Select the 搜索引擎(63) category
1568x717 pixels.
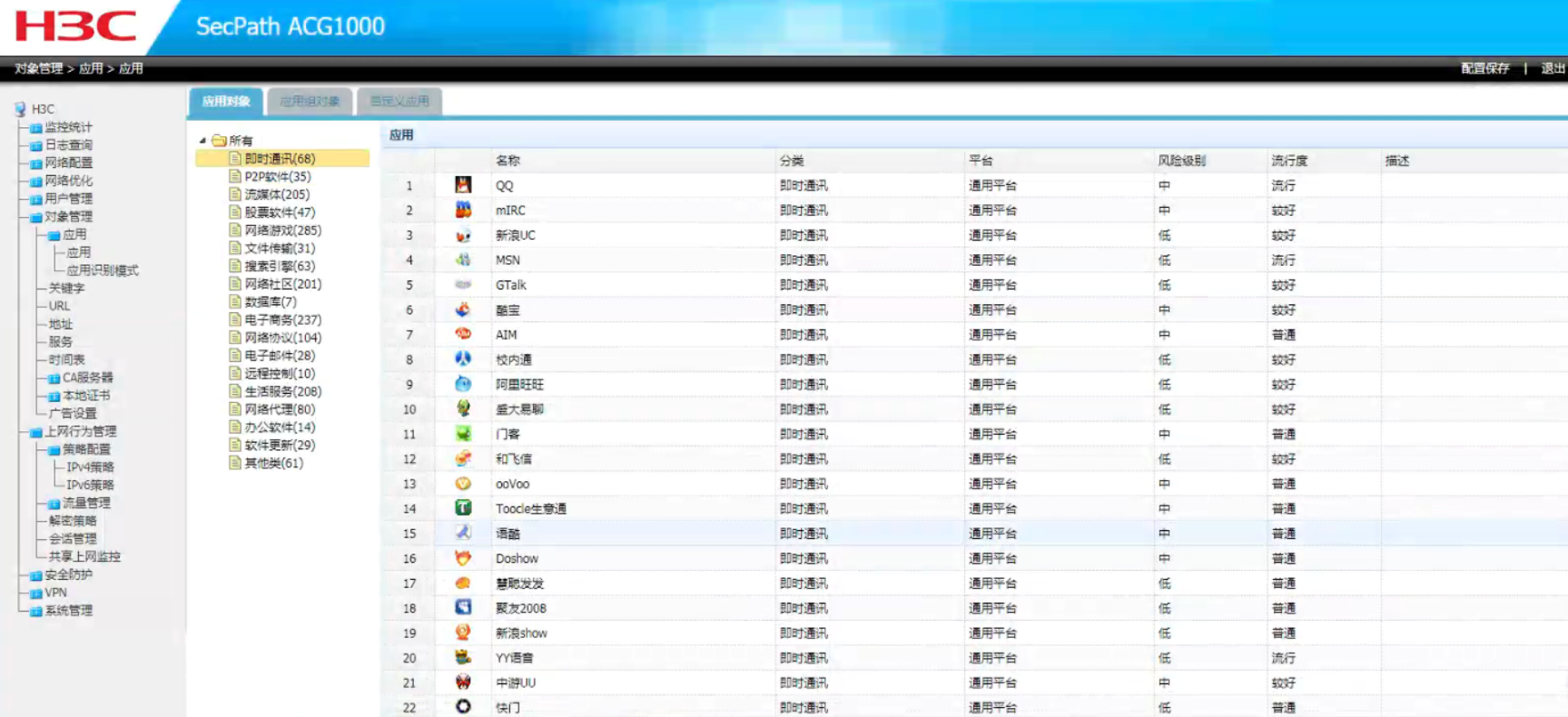(280, 266)
